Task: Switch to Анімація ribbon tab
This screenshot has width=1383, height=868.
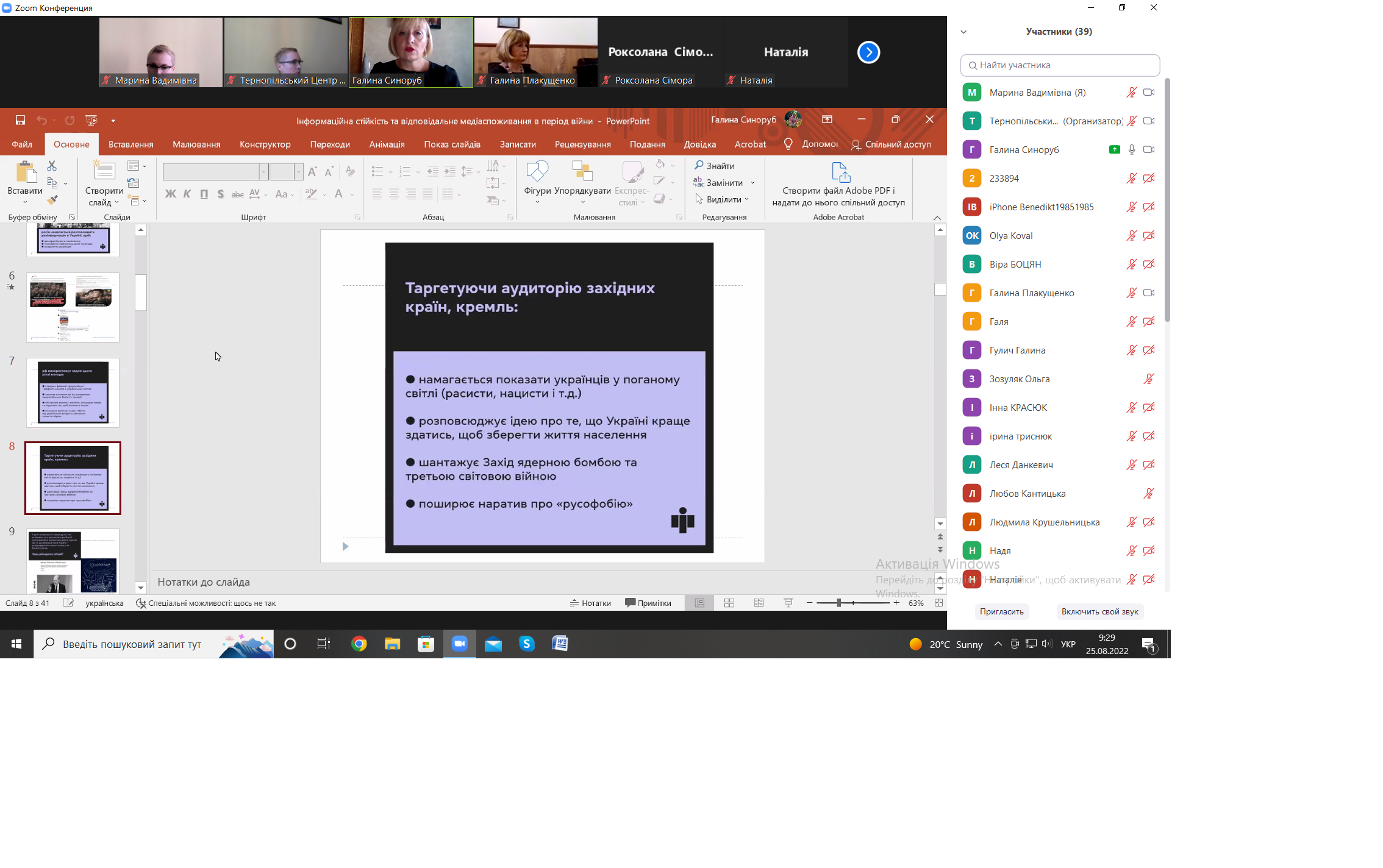Action: point(387,144)
